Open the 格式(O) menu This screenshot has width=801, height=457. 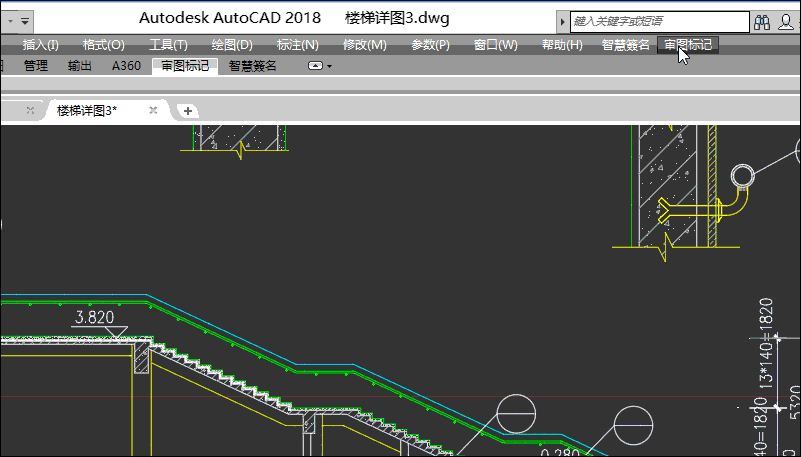pos(103,45)
